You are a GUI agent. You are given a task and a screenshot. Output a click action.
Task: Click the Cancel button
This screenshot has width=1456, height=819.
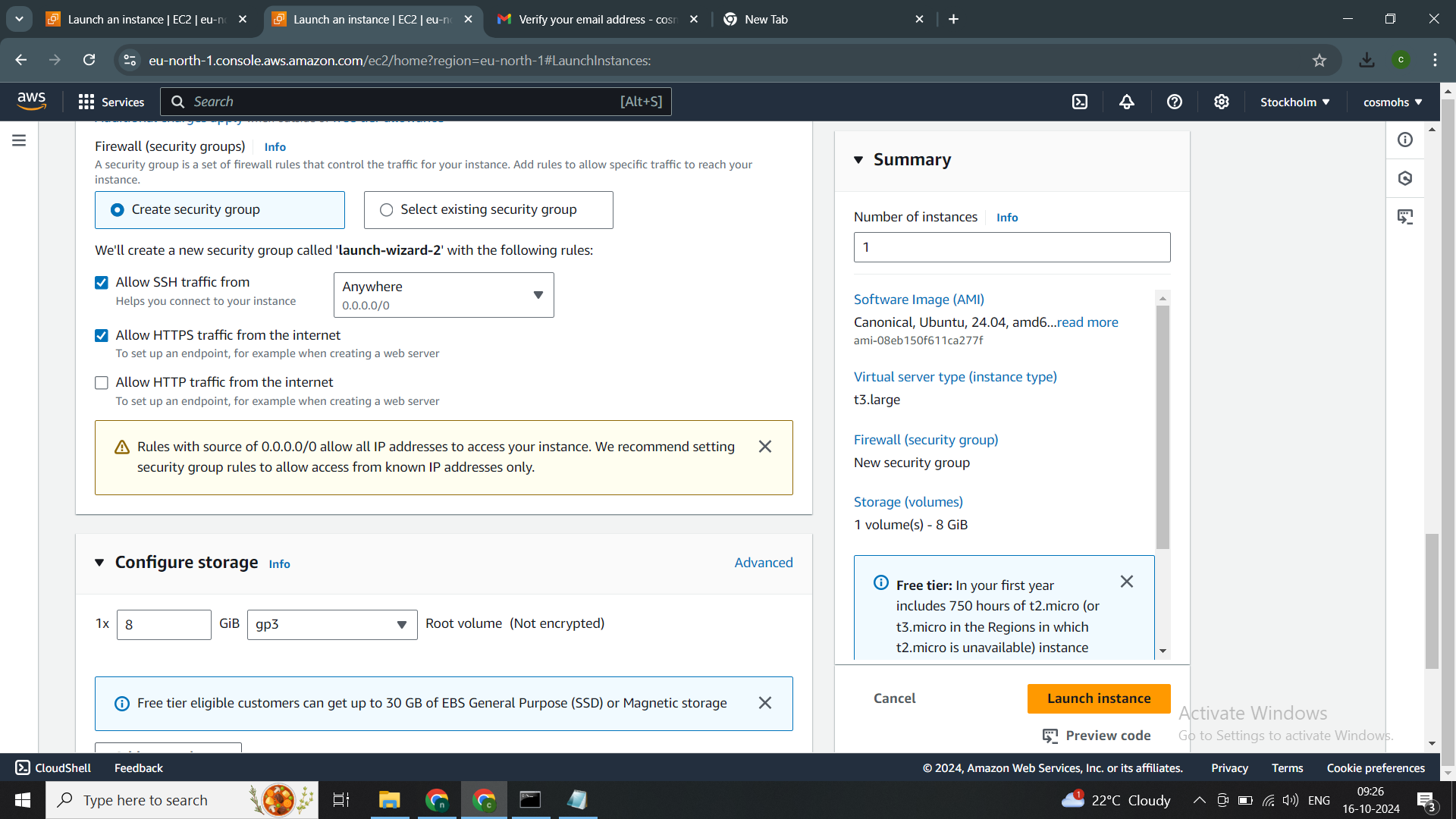[895, 698]
